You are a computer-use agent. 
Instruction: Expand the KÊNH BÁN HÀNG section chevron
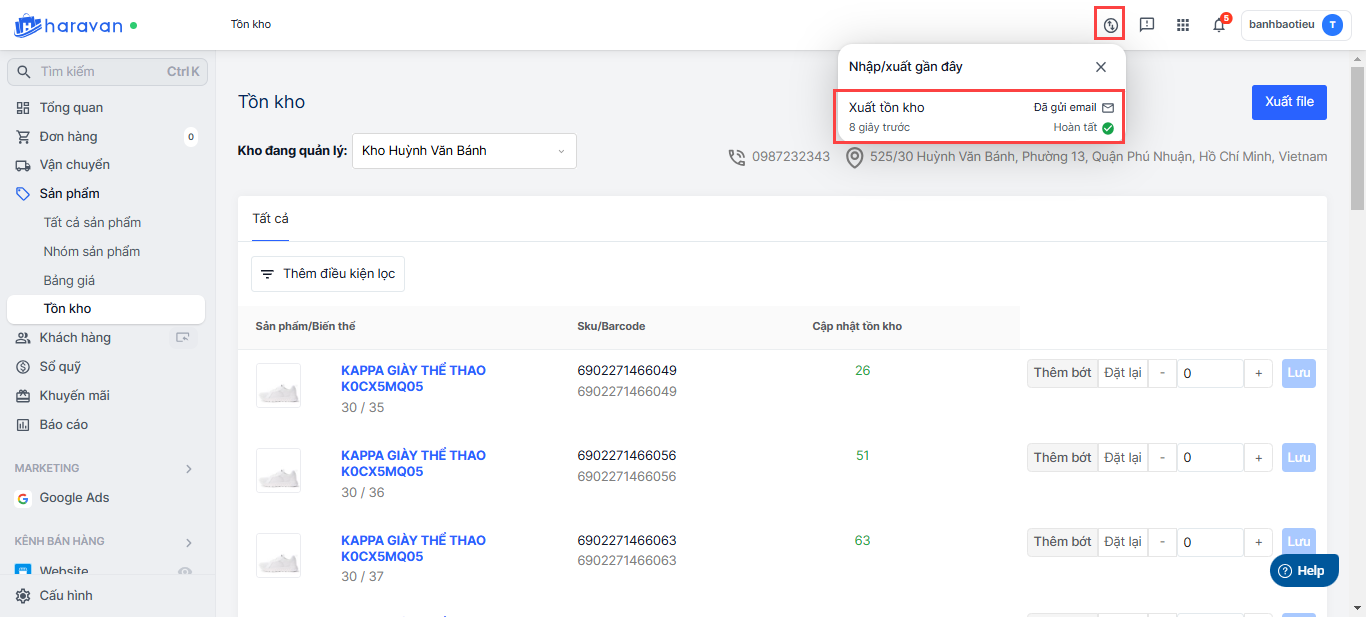(189, 542)
